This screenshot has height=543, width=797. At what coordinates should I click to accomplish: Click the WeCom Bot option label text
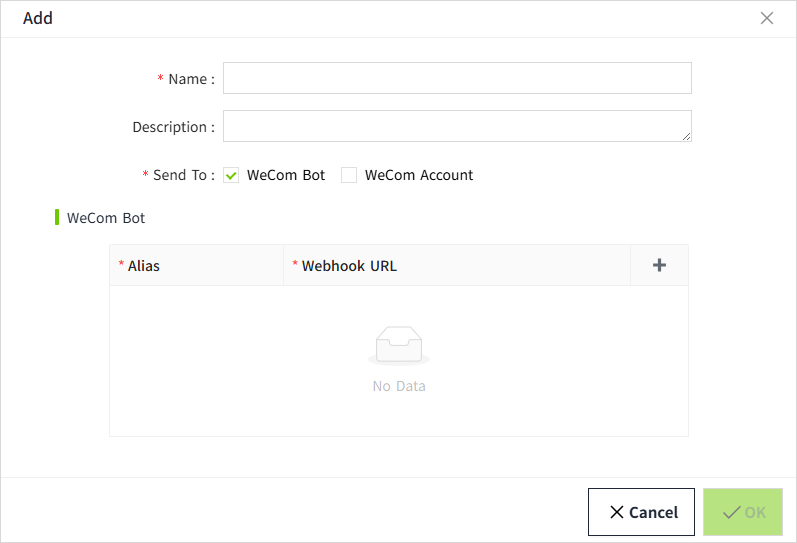click(x=286, y=175)
